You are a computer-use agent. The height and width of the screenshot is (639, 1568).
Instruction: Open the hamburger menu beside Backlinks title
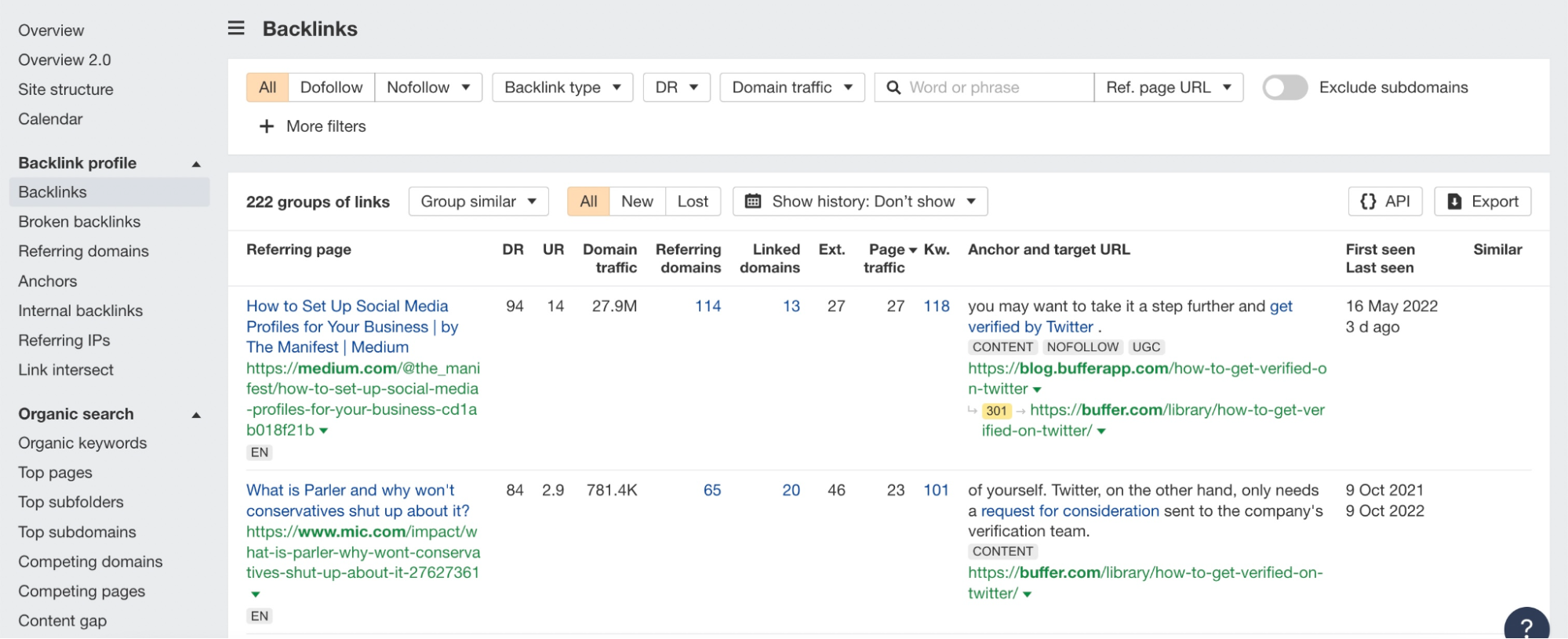coord(236,28)
